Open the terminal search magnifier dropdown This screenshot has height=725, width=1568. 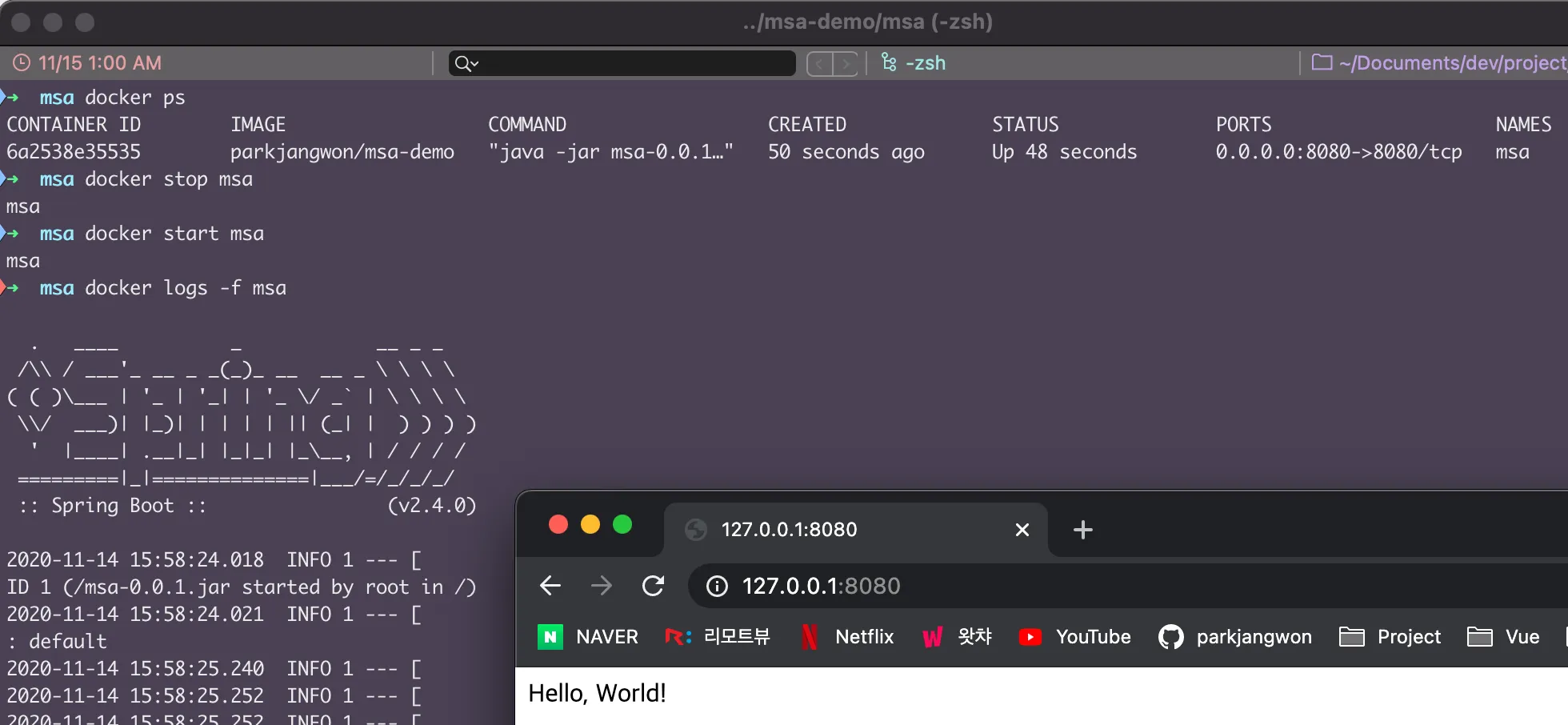[466, 63]
